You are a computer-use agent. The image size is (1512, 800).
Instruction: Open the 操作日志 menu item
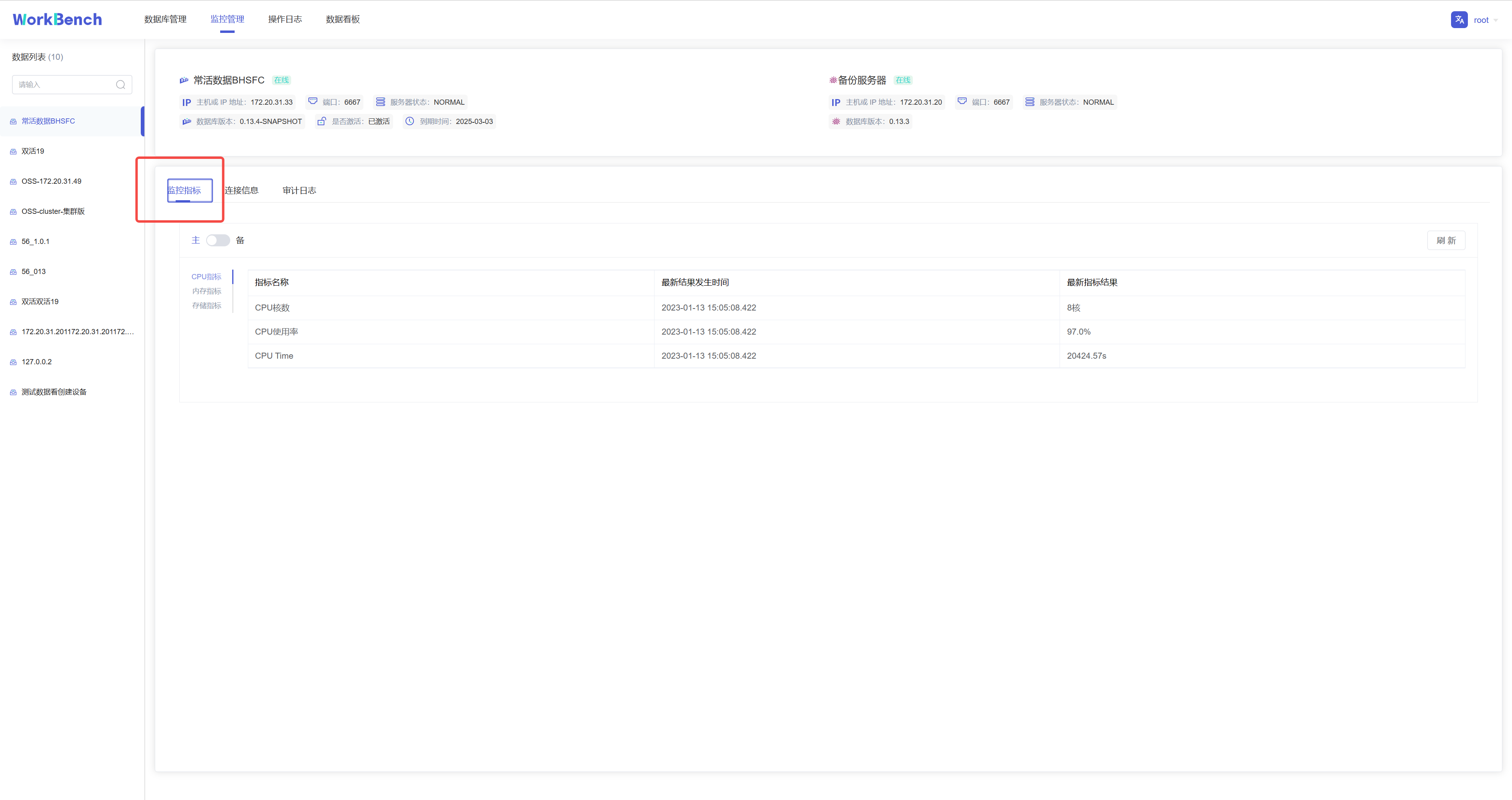click(x=285, y=19)
